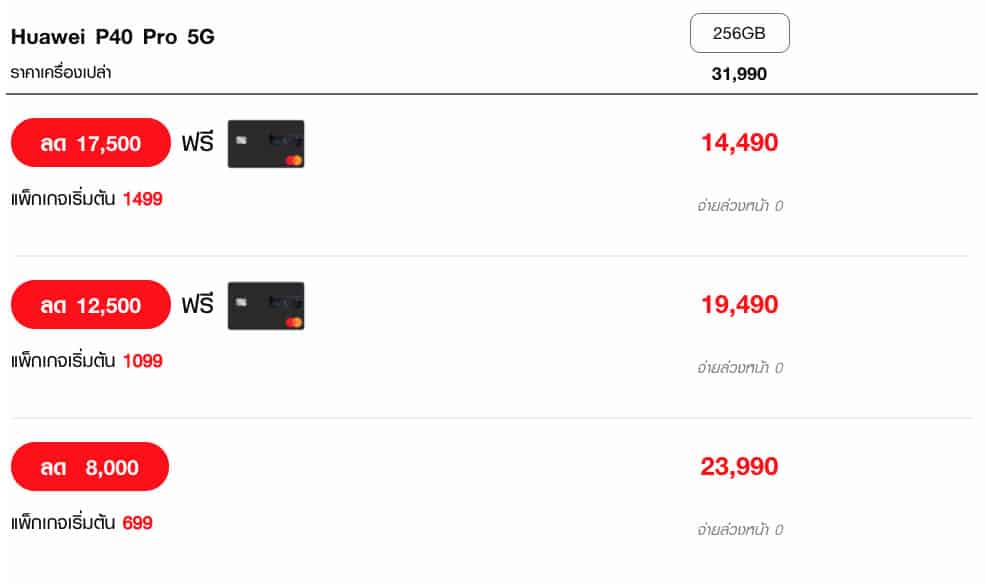Viewport: 986px width, 584px height.
Task: Click the Huawei P40 Pro 5G title
Action: [112, 37]
